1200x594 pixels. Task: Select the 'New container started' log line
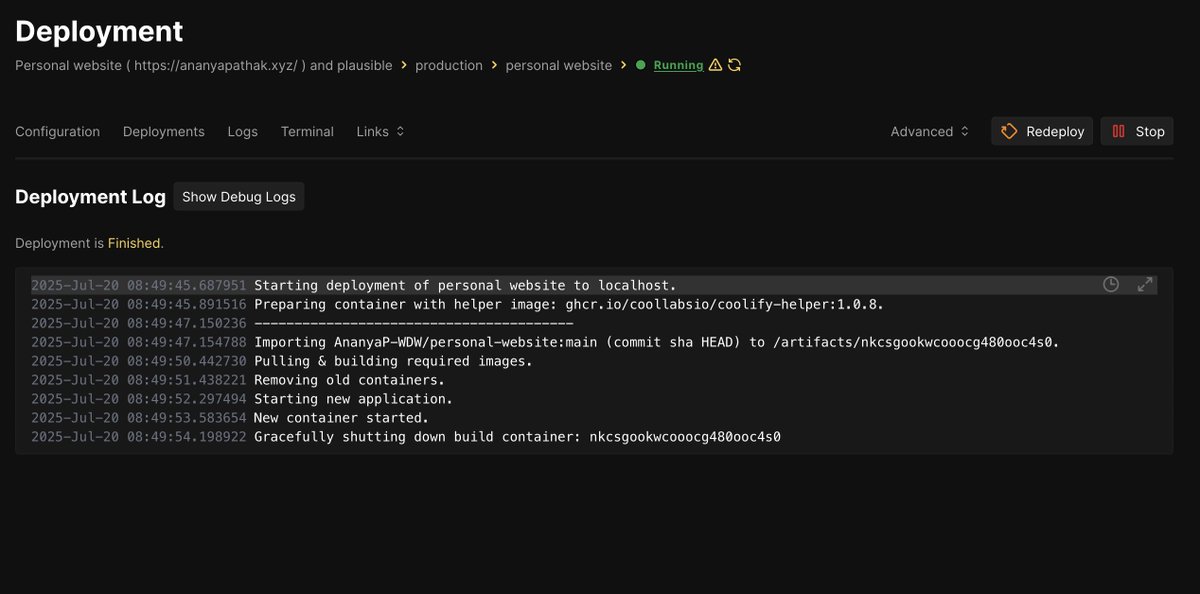coord(594,418)
